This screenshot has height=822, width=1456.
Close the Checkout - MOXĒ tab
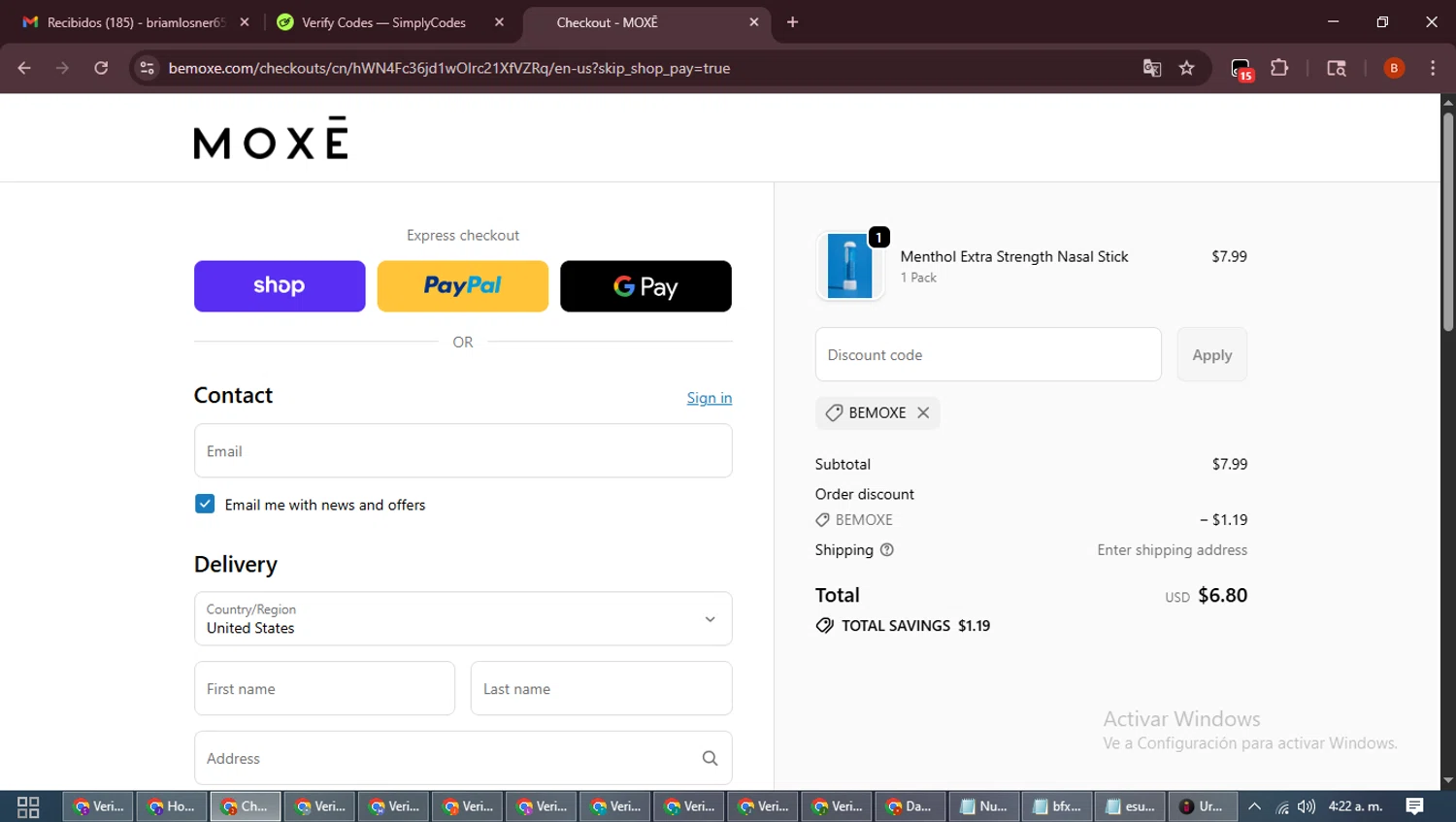click(x=754, y=22)
